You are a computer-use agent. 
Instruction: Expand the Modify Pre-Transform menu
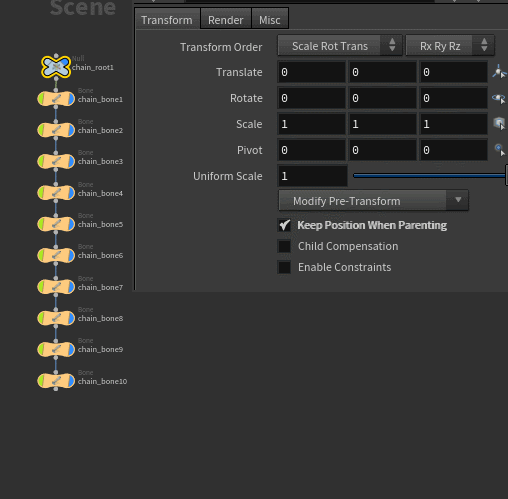point(373,200)
